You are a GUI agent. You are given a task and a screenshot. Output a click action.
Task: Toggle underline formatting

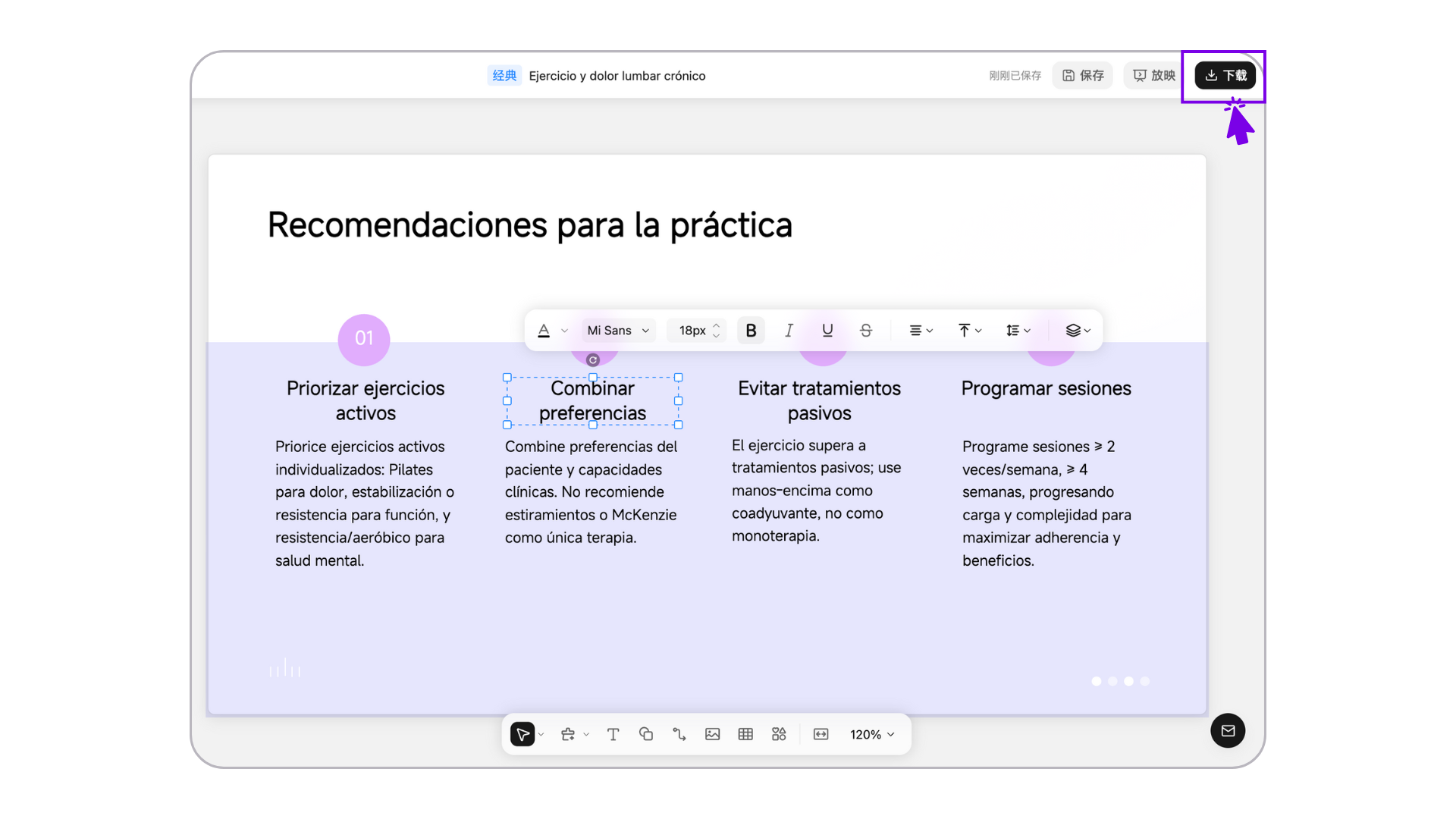(827, 331)
